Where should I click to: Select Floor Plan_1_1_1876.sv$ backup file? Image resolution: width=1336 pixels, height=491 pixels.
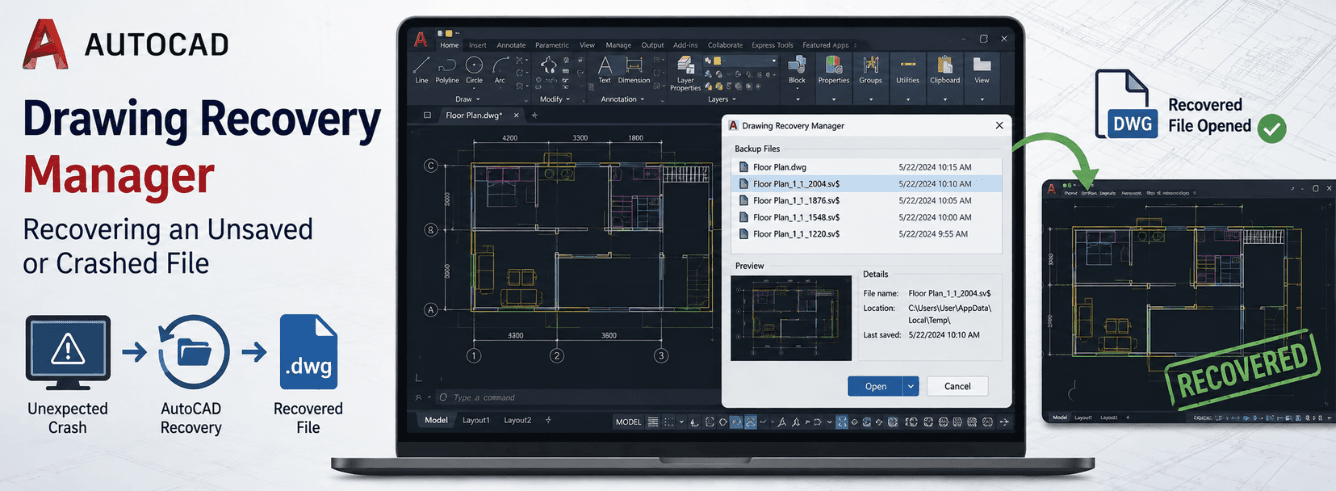point(866,200)
